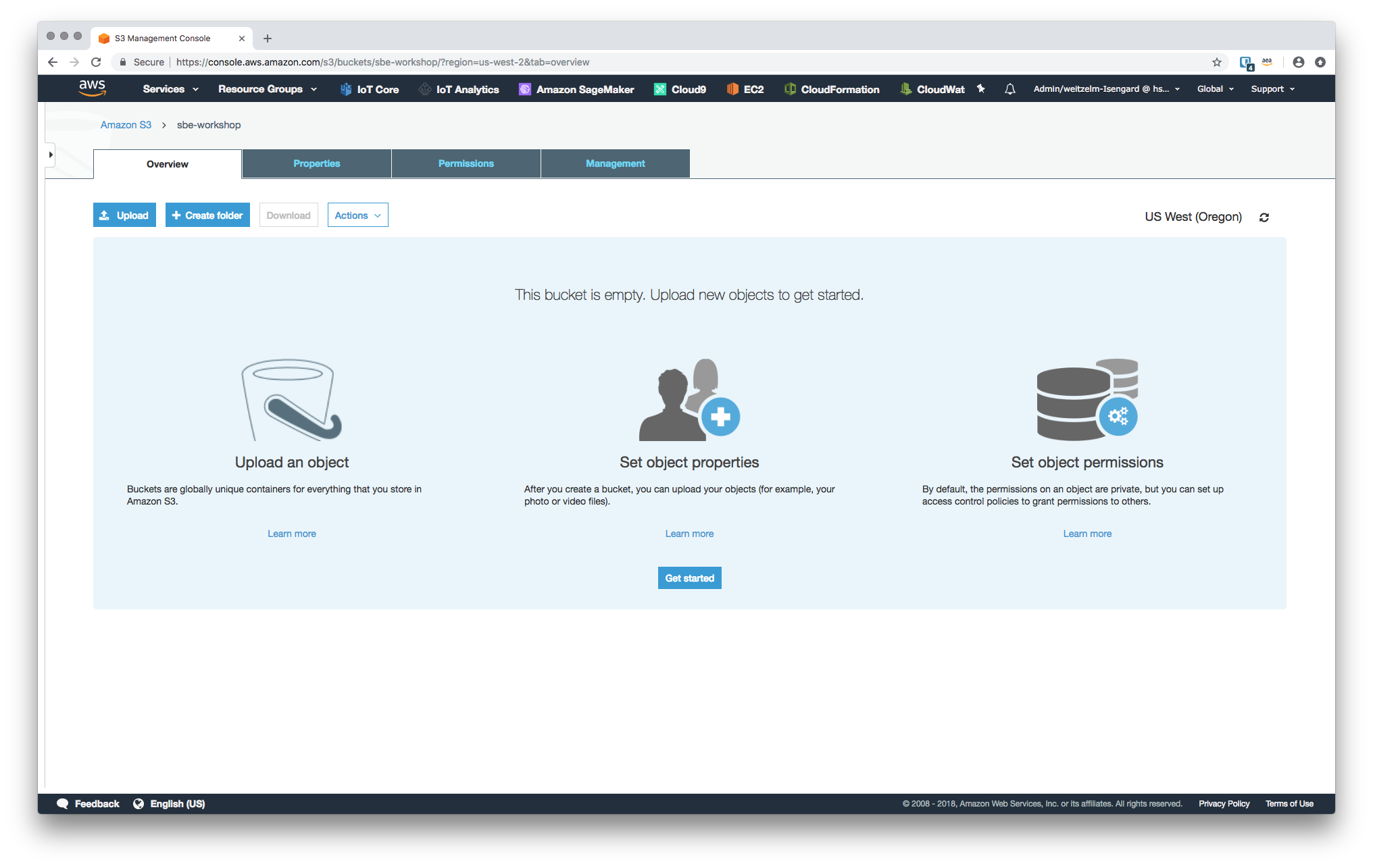
Task: Expand the left side navigation panel
Action: [x=50, y=155]
